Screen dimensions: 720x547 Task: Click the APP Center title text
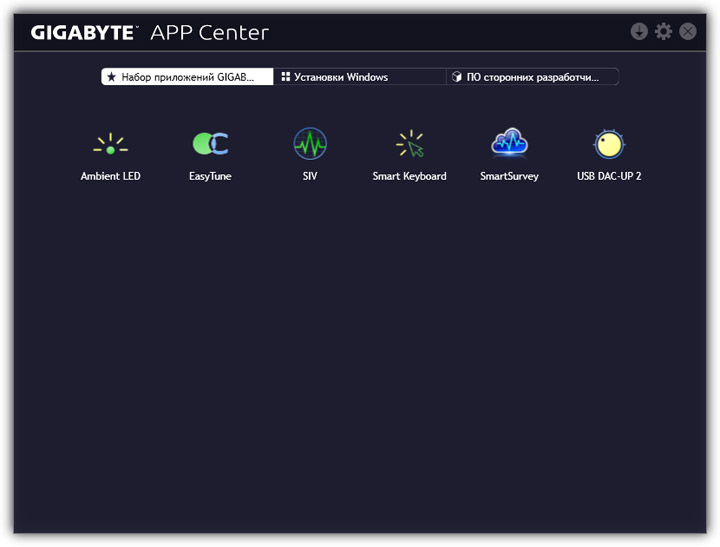209,33
